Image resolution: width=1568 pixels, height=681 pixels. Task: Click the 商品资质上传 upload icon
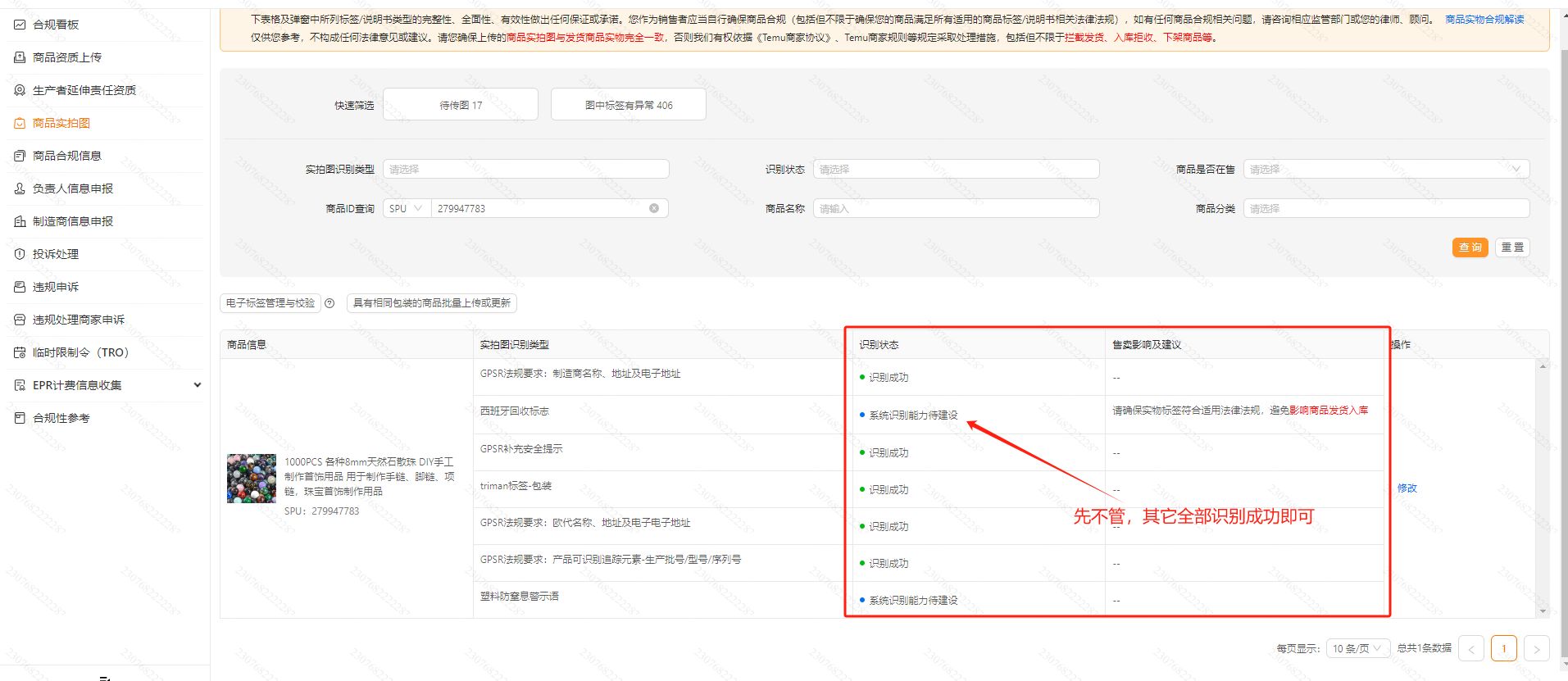pyautogui.click(x=20, y=57)
